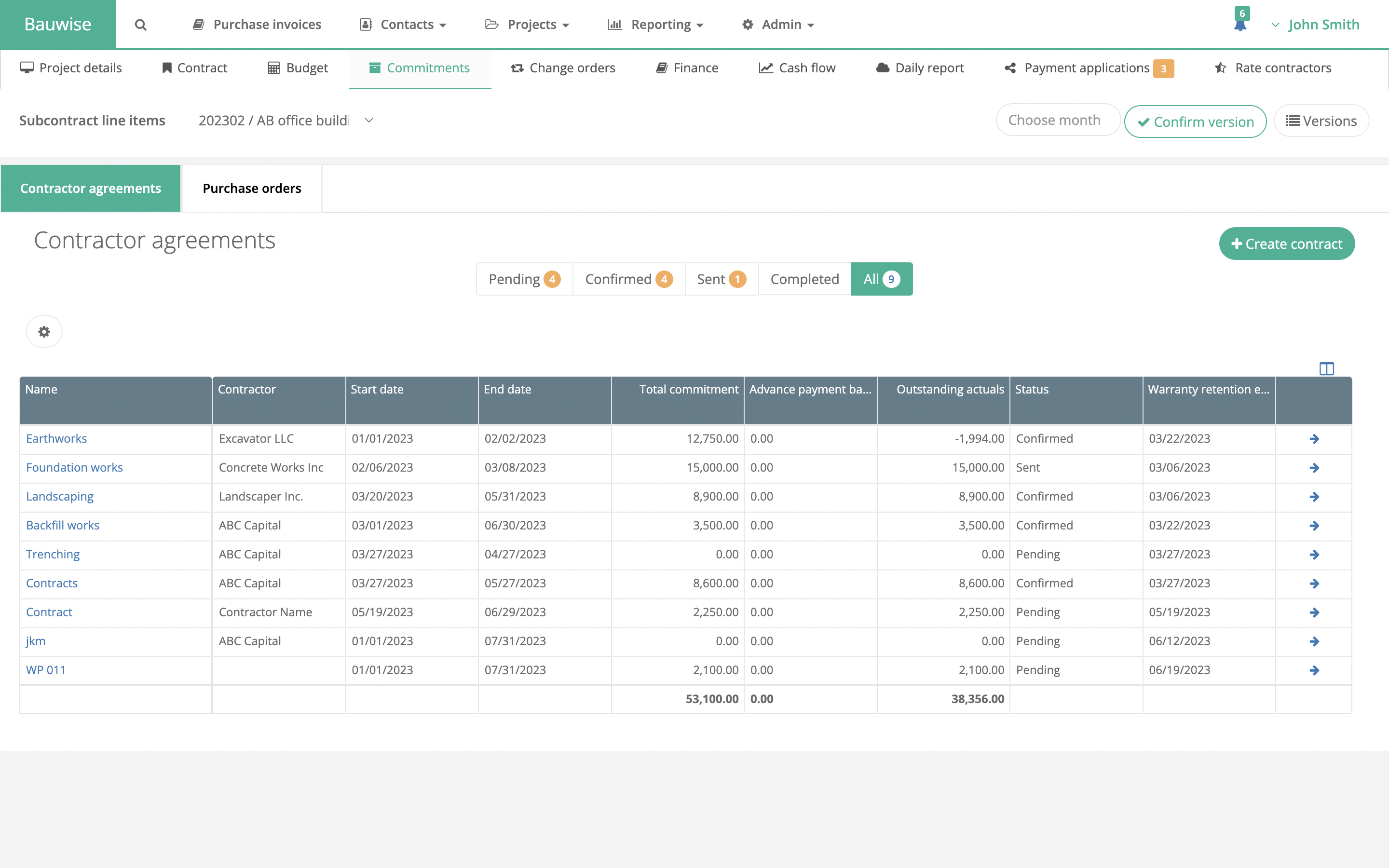Click the table settings gear icon
1389x868 pixels.
pos(44,331)
